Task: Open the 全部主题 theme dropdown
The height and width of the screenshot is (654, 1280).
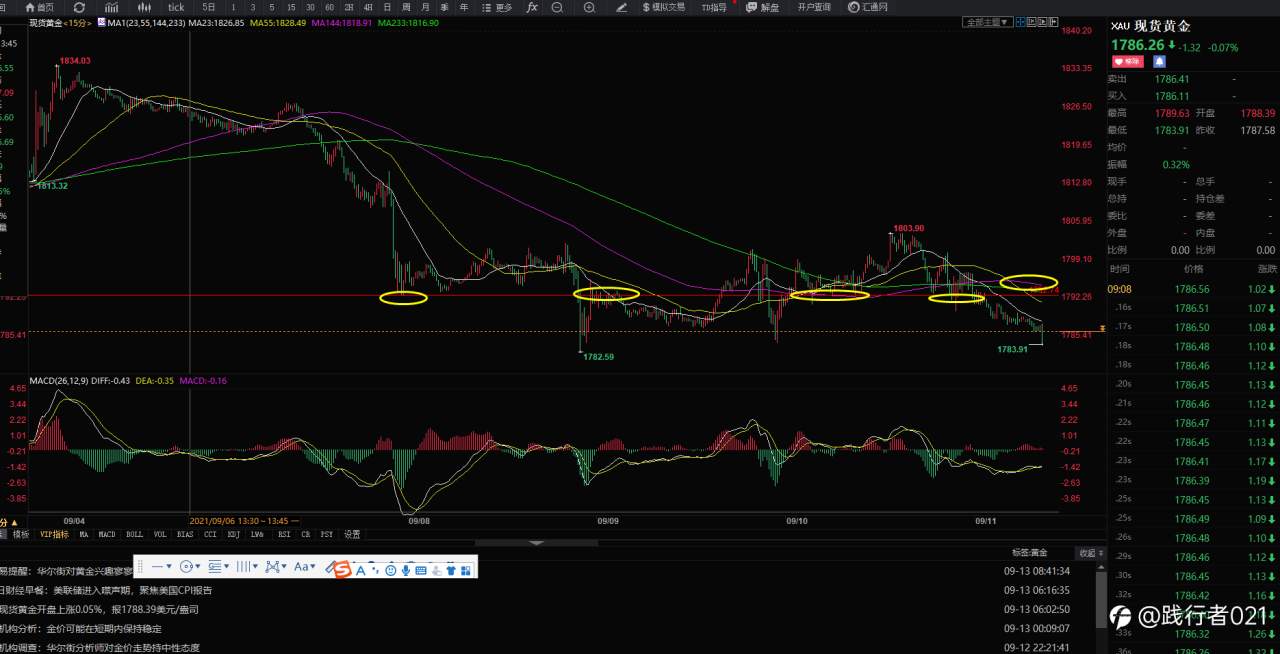Action: pyautogui.click(x=988, y=22)
